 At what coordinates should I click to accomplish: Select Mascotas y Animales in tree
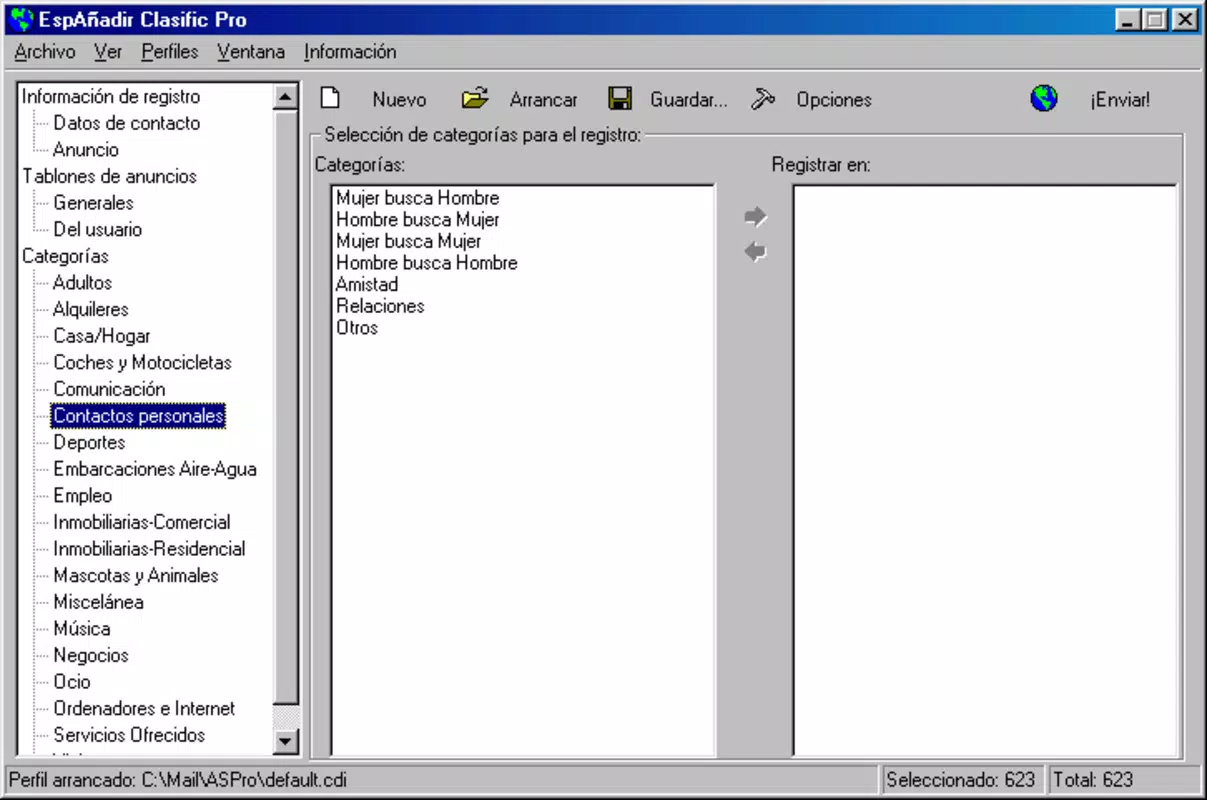[136, 575]
